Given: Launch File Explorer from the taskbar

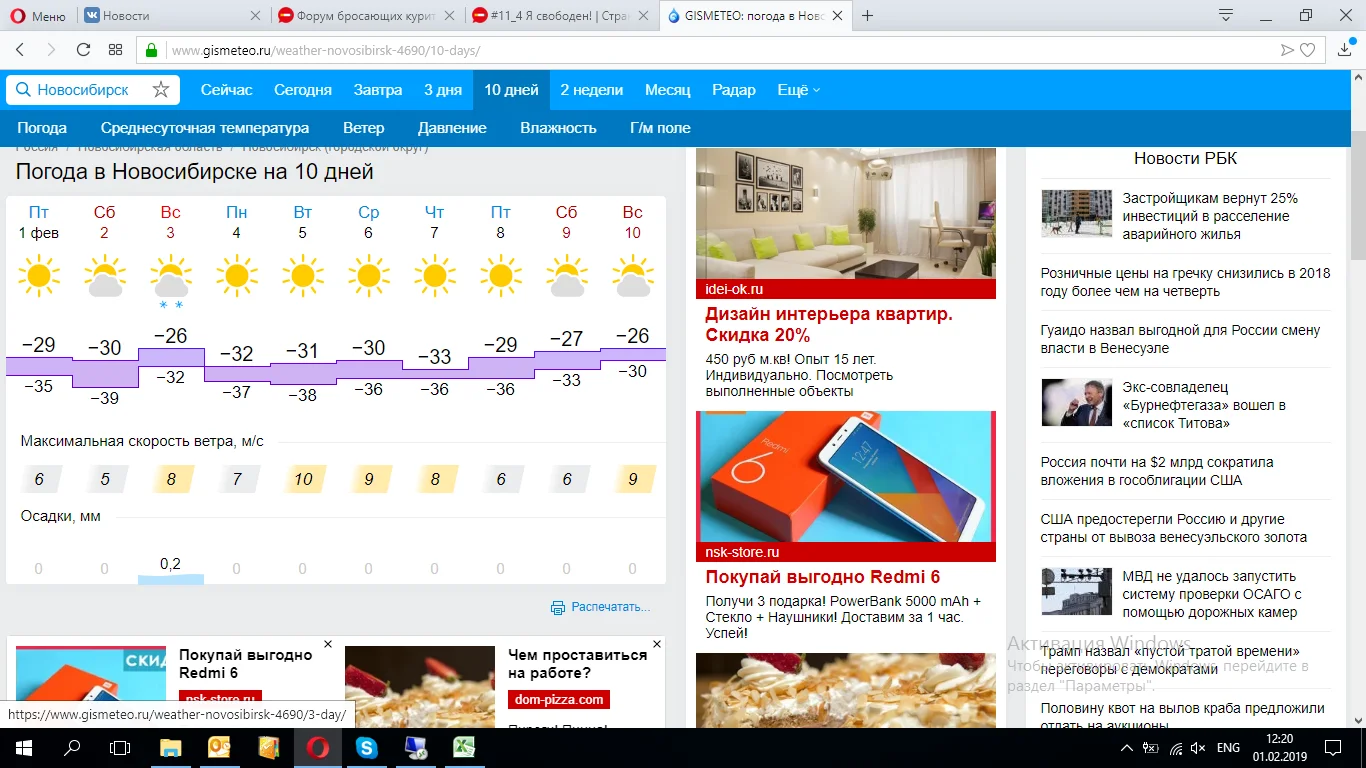Looking at the screenshot, I should [x=171, y=747].
